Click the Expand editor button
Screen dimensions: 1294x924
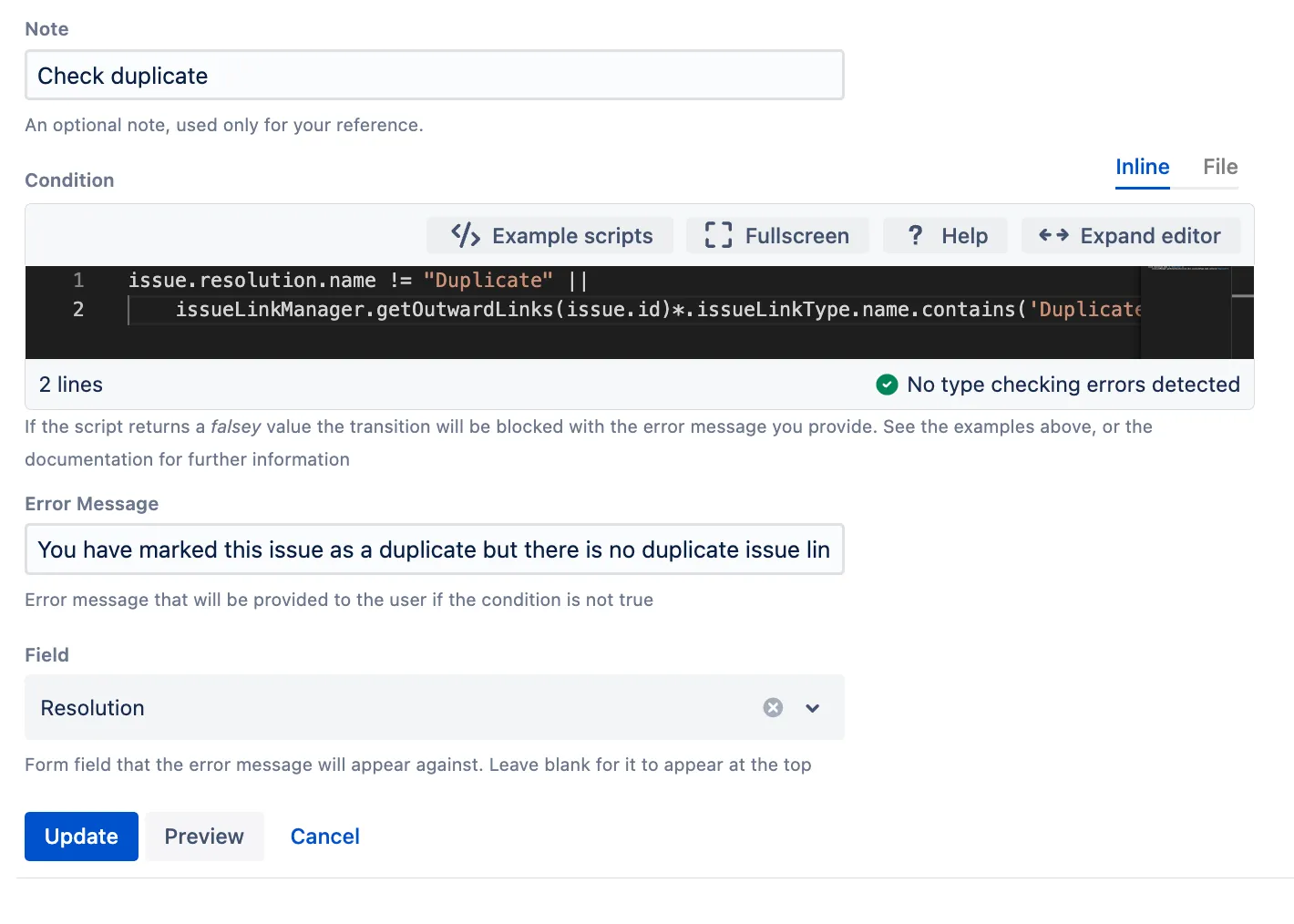tap(1130, 236)
